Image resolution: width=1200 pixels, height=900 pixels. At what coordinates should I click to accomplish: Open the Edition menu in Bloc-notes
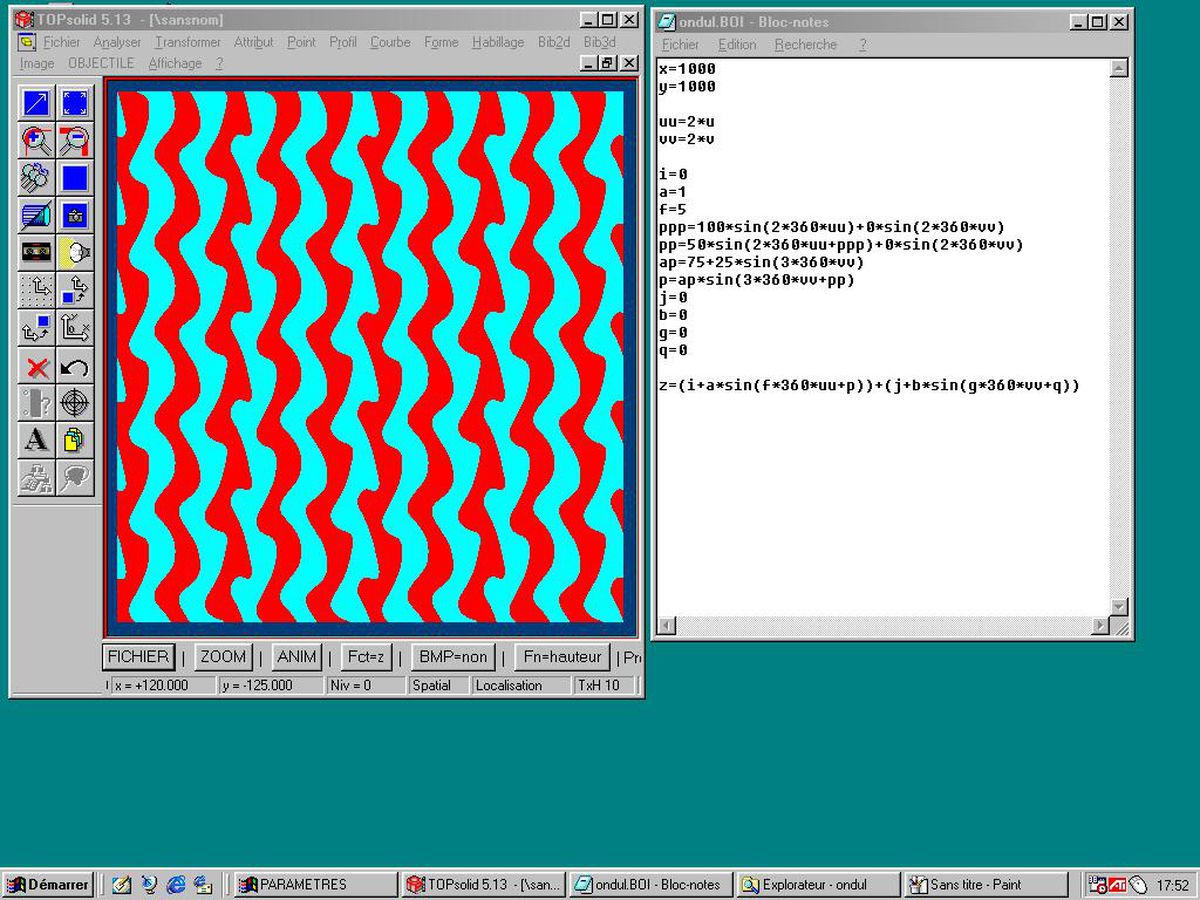[x=737, y=45]
